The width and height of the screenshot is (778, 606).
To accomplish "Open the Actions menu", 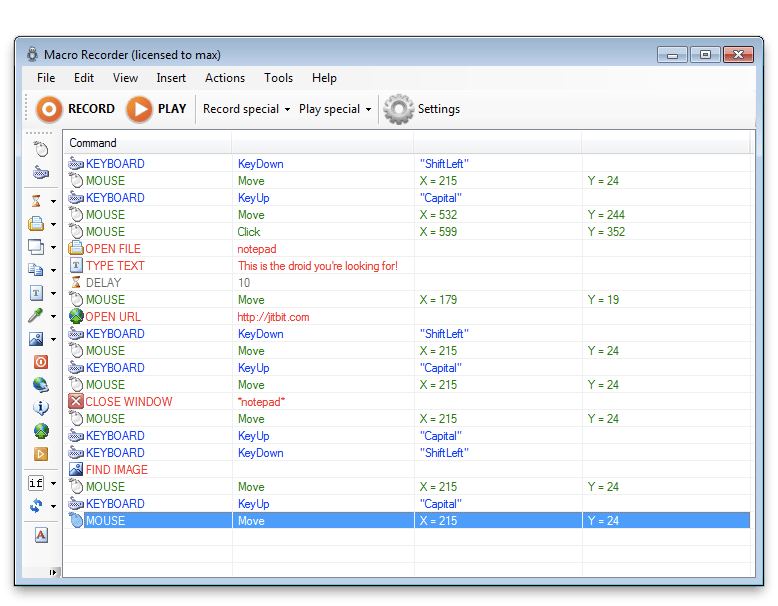I will pyautogui.click(x=225, y=78).
